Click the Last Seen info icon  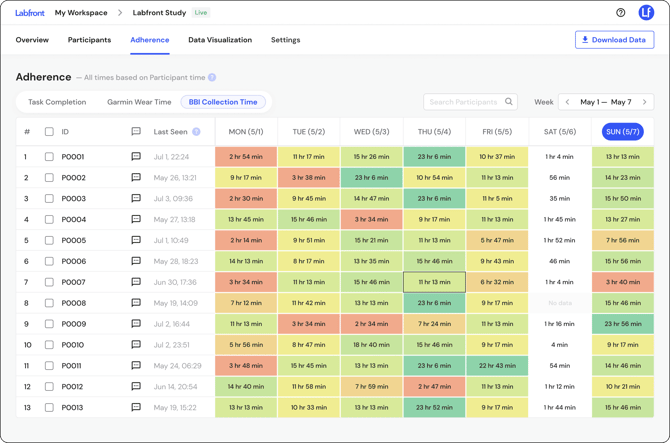click(196, 132)
